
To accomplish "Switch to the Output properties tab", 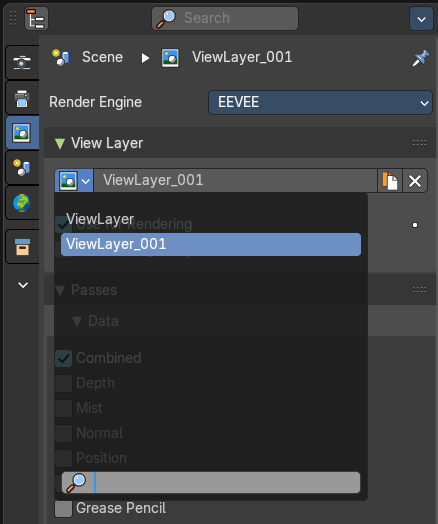I will [x=22, y=98].
